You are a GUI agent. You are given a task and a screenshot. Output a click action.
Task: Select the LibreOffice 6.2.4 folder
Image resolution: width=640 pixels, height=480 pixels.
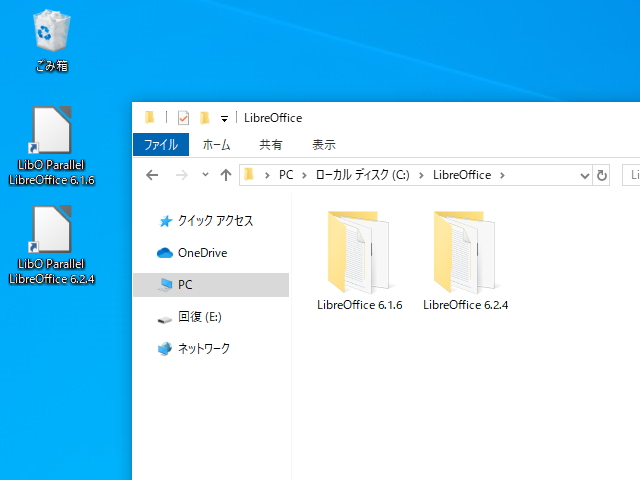pyautogui.click(x=465, y=261)
